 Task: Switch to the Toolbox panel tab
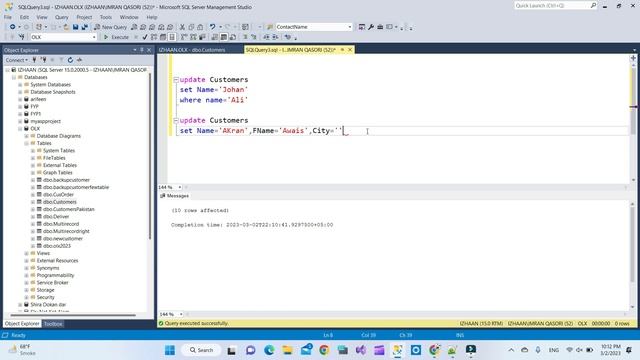53,324
